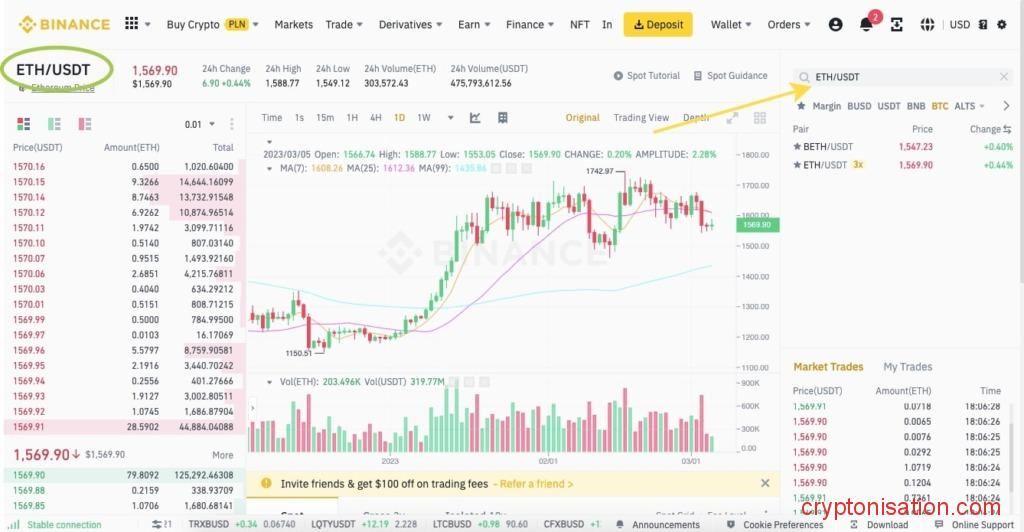Expand chart to fullscreen
The height and width of the screenshot is (532, 1024).
[732, 118]
